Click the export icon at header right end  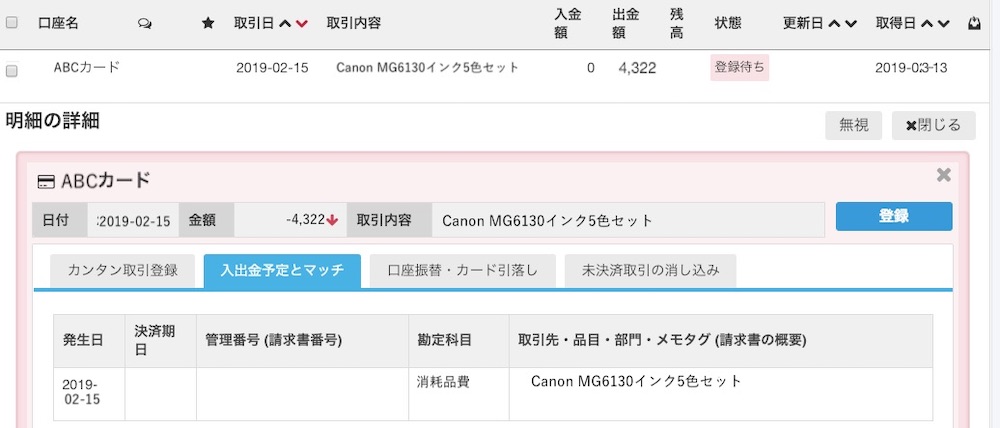pyautogui.click(x=974, y=24)
